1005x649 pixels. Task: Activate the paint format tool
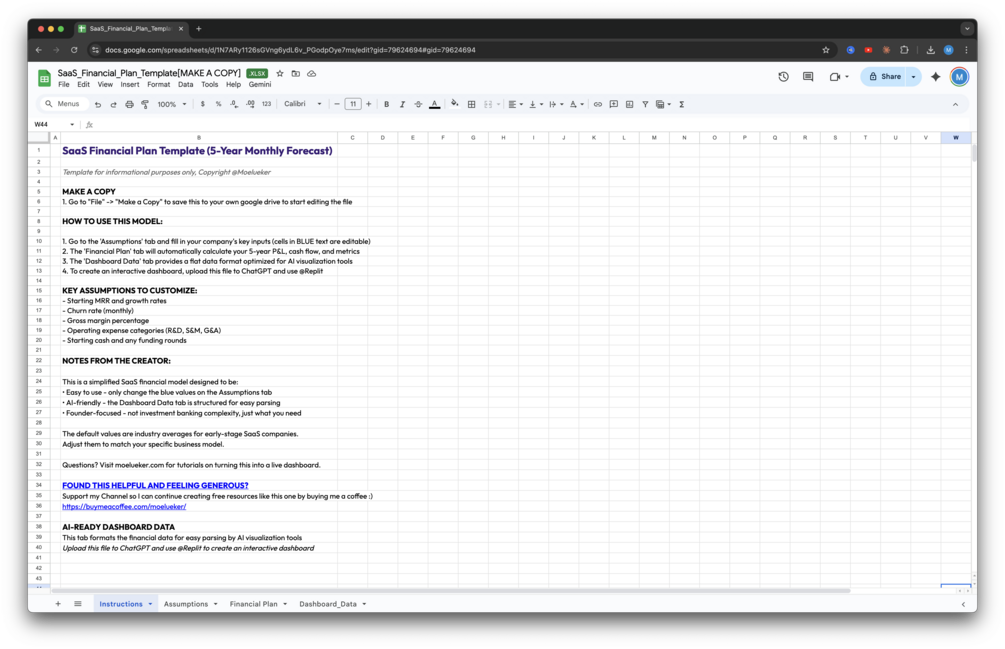(145, 104)
